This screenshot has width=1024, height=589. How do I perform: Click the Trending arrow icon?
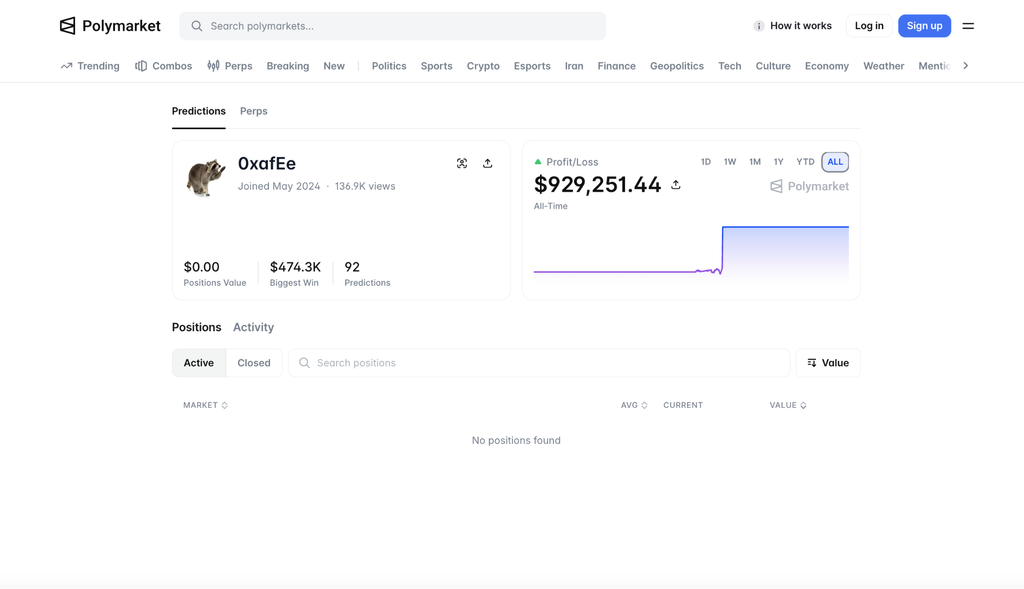click(66, 66)
